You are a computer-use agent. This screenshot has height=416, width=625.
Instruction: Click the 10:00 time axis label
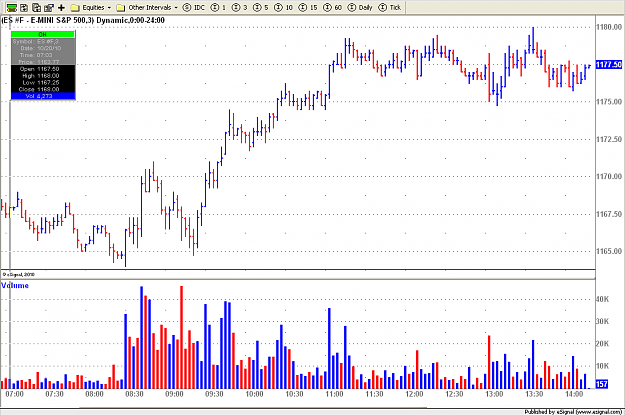(254, 394)
